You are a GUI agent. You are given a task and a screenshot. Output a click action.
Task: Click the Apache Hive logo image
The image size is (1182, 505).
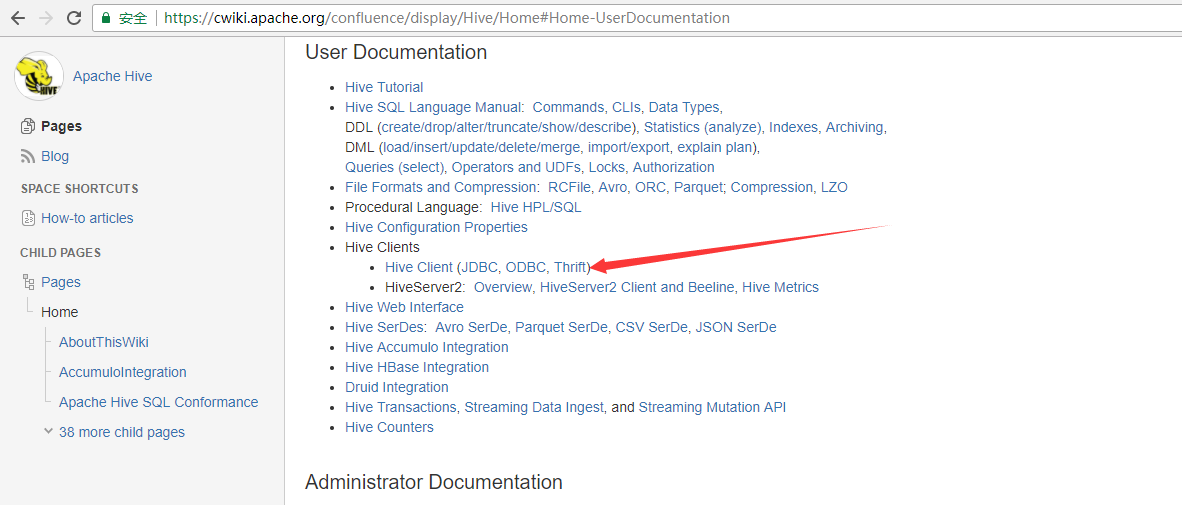click(x=38, y=76)
